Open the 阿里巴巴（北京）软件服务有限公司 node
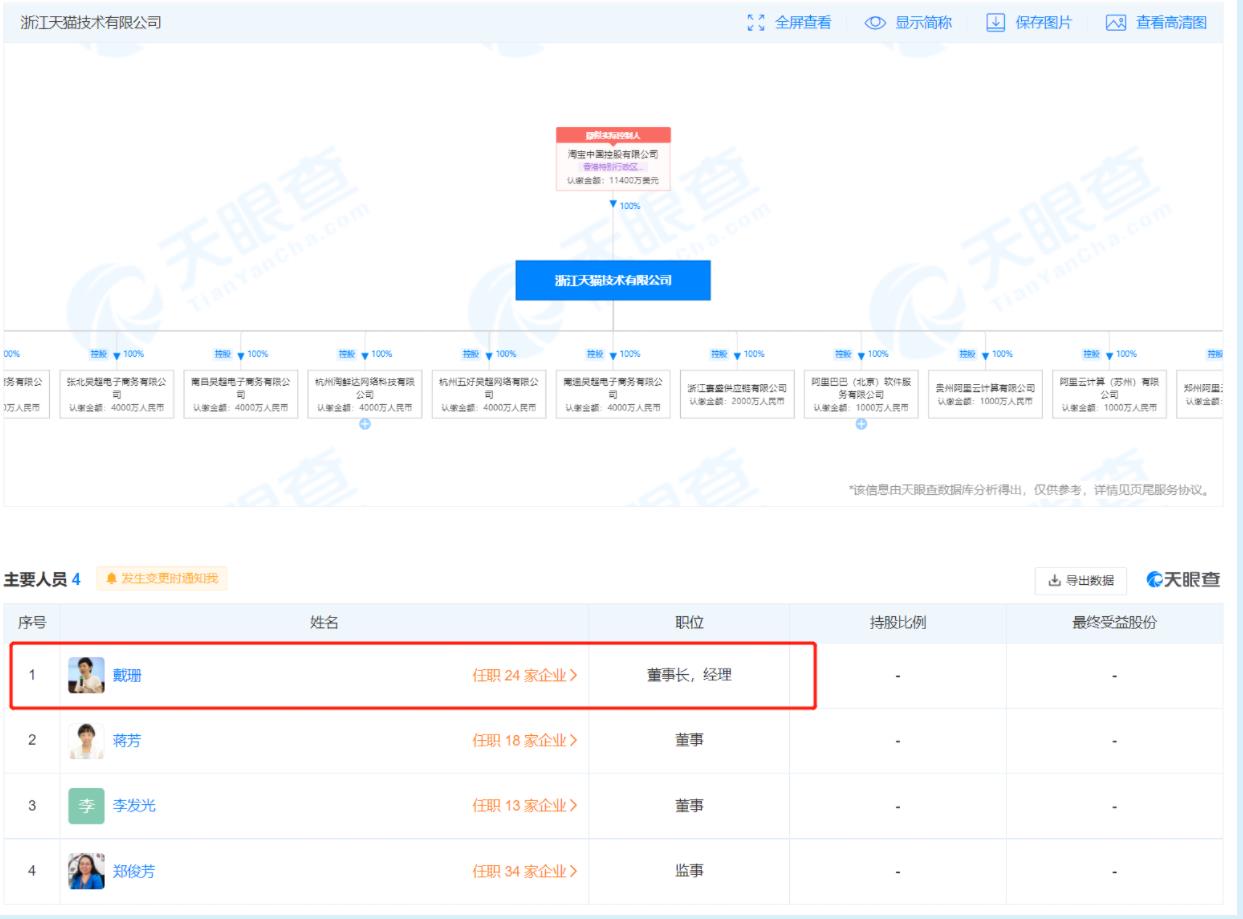The width and height of the screenshot is (1243, 919). pyautogui.click(x=861, y=392)
